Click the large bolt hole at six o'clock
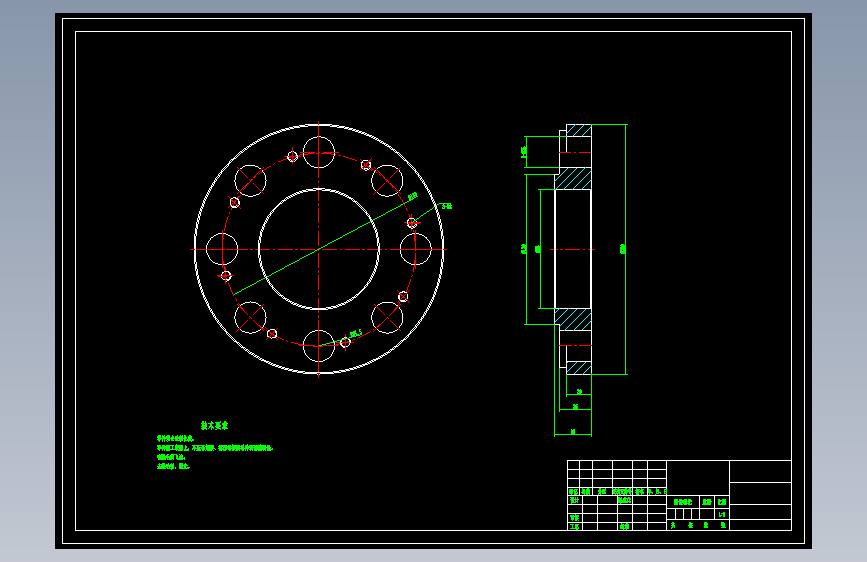 (x=318, y=346)
